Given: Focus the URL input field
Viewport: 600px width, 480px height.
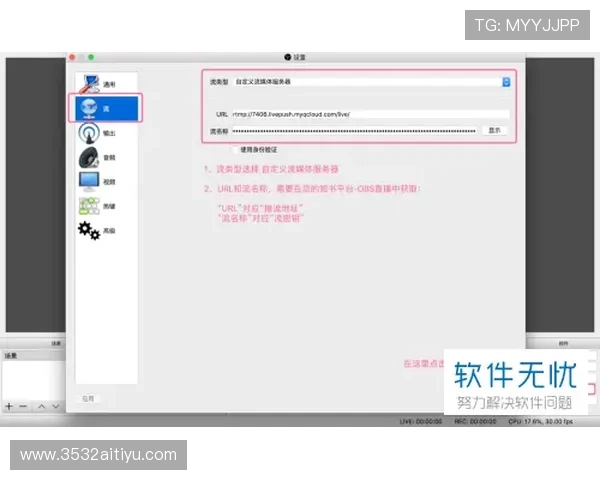Looking at the screenshot, I should click(371, 114).
